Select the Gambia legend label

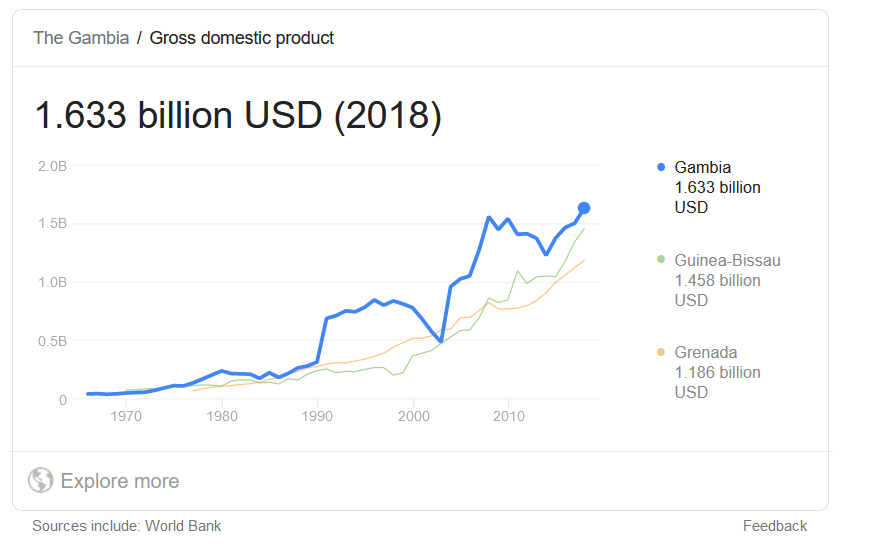[x=702, y=167]
